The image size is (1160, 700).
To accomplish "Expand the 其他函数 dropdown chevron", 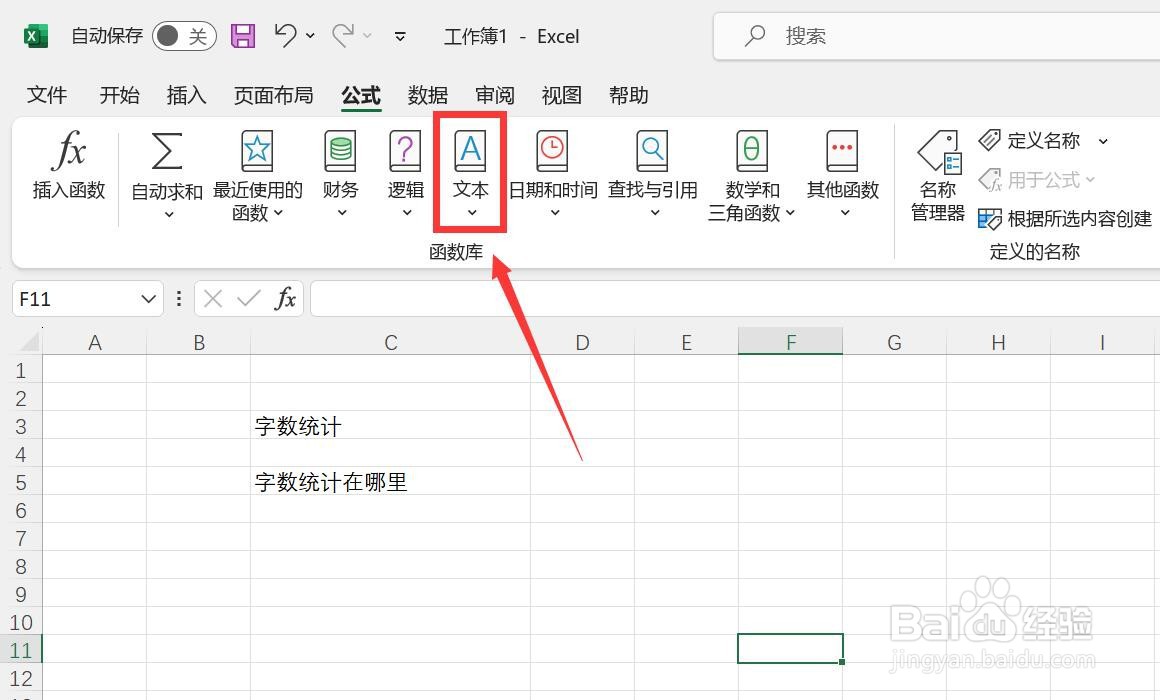I will tap(845, 213).
